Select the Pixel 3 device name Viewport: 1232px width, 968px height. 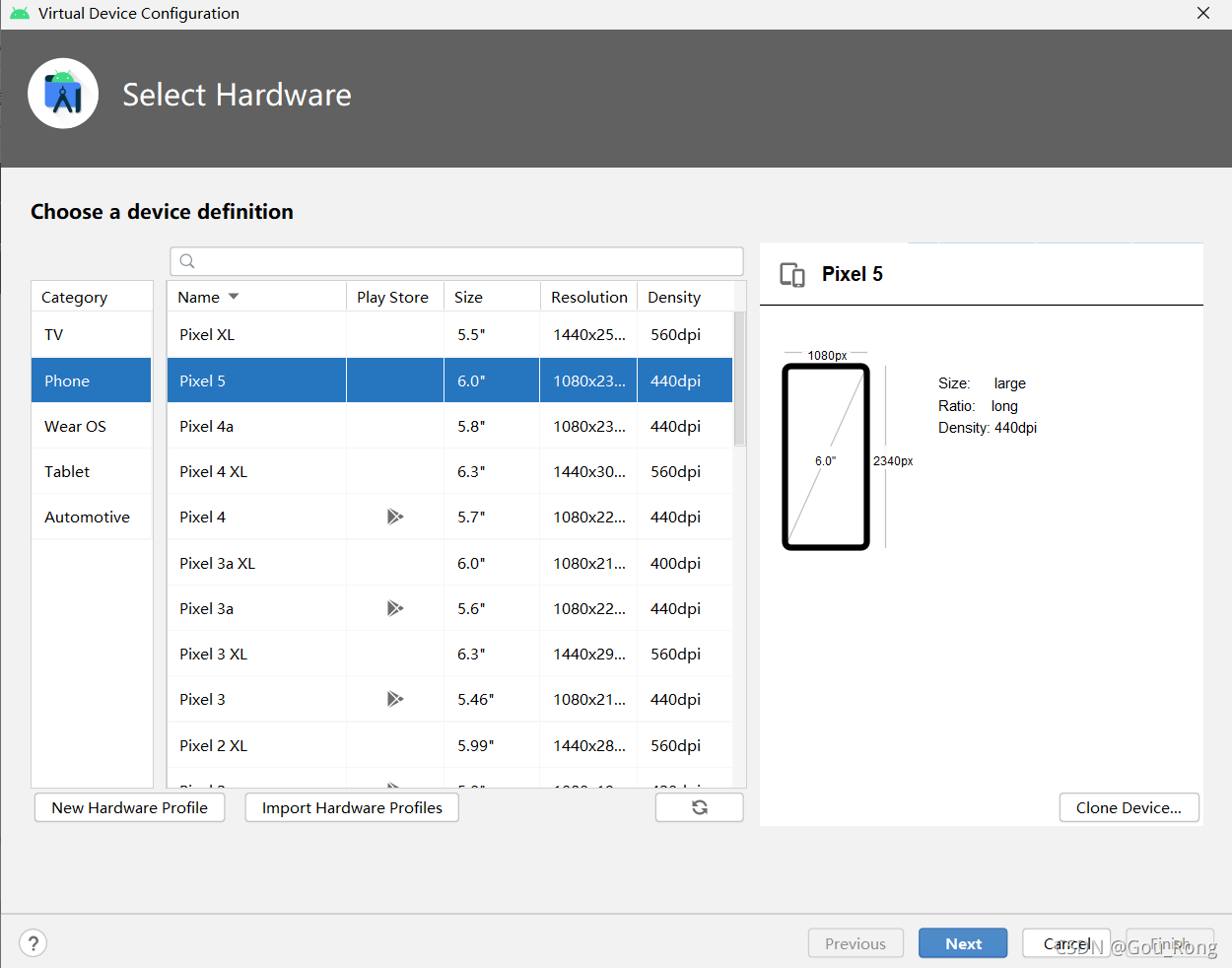[202, 699]
